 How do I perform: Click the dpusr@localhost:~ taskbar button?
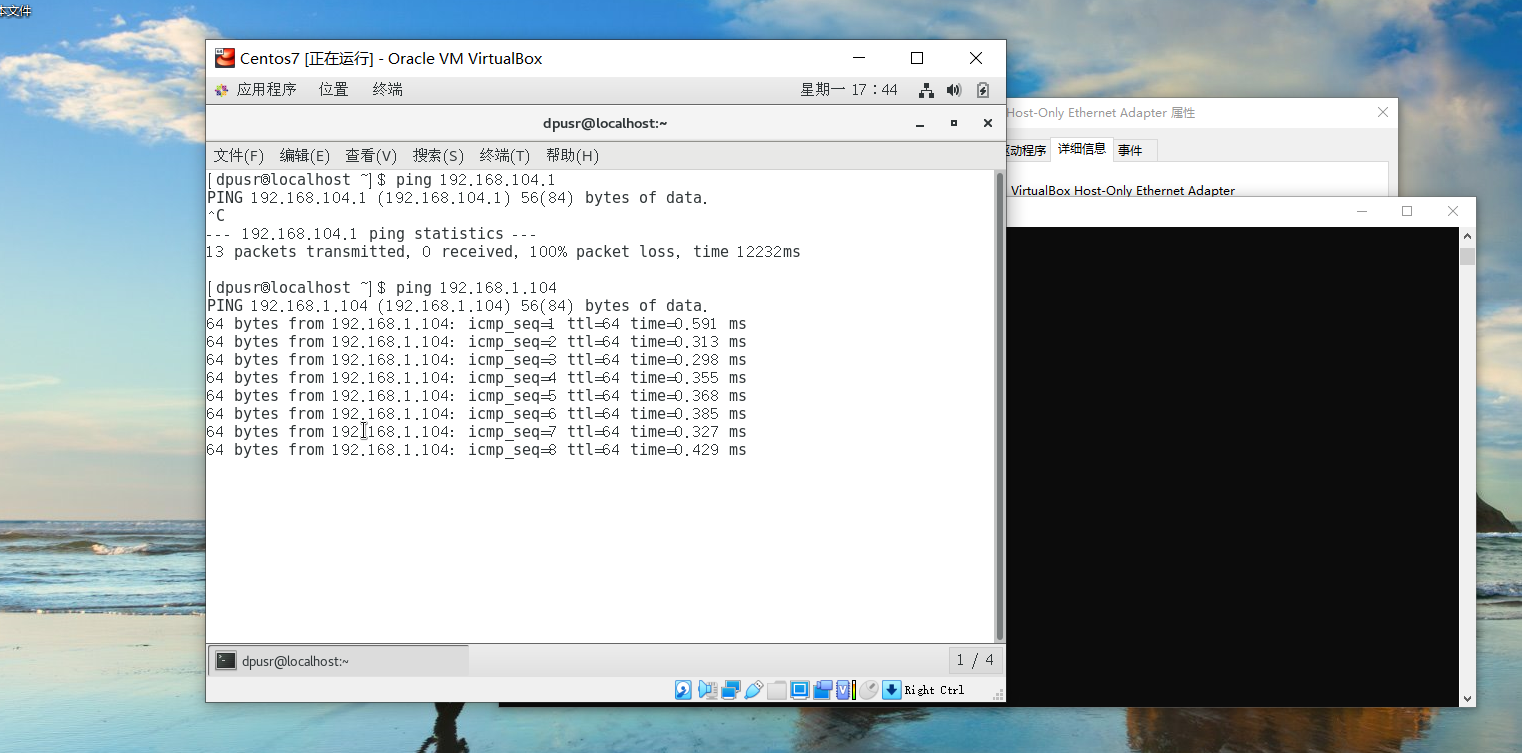pyautogui.click(x=338, y=661)
